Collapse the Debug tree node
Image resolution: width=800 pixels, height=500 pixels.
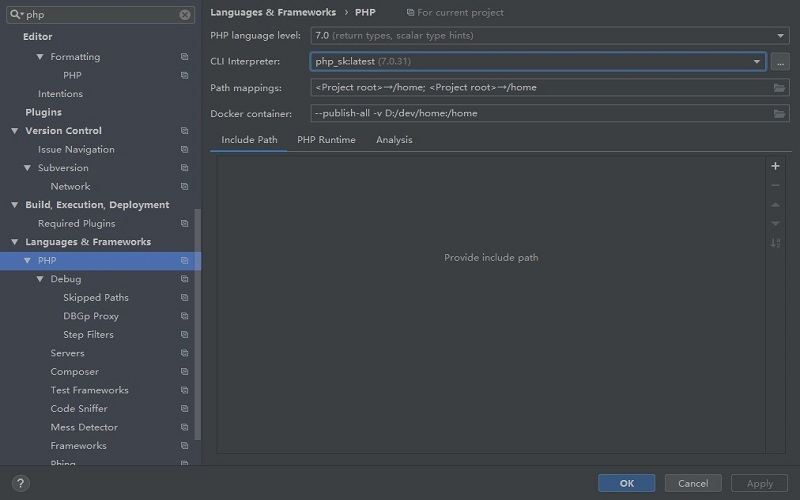click(x=41, y=279)
